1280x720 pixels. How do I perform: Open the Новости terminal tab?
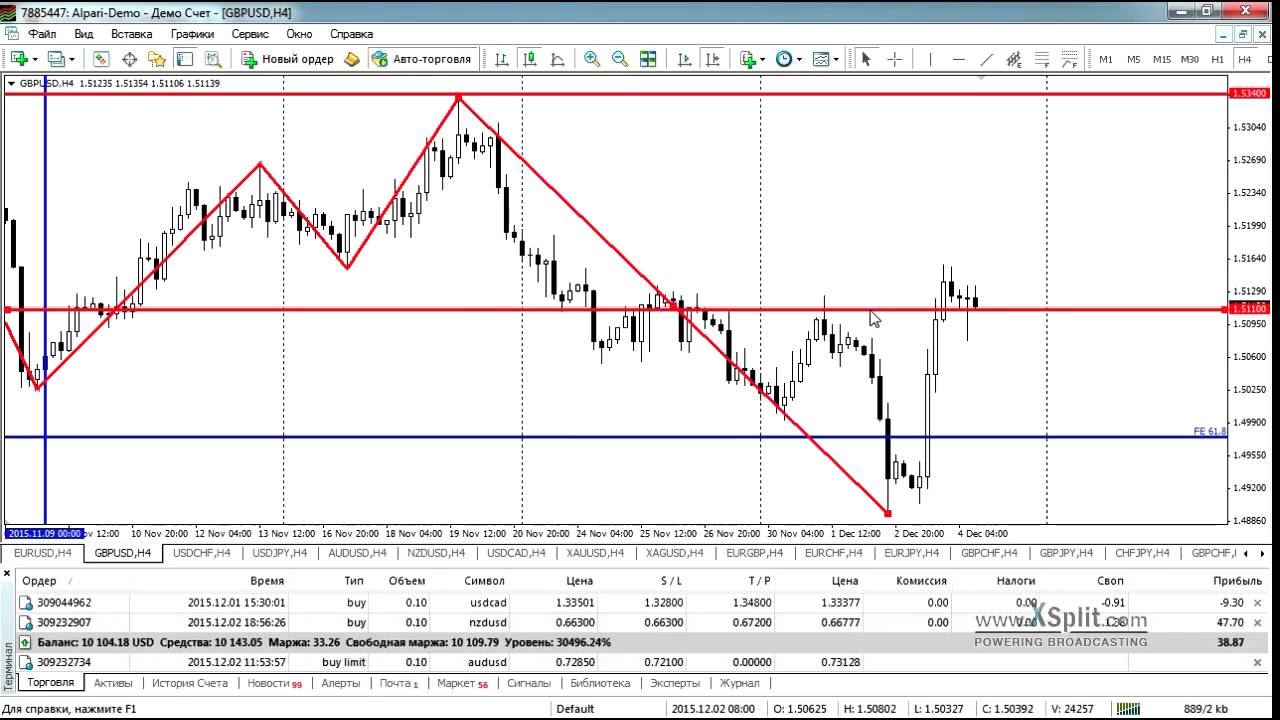coord(273,683)
